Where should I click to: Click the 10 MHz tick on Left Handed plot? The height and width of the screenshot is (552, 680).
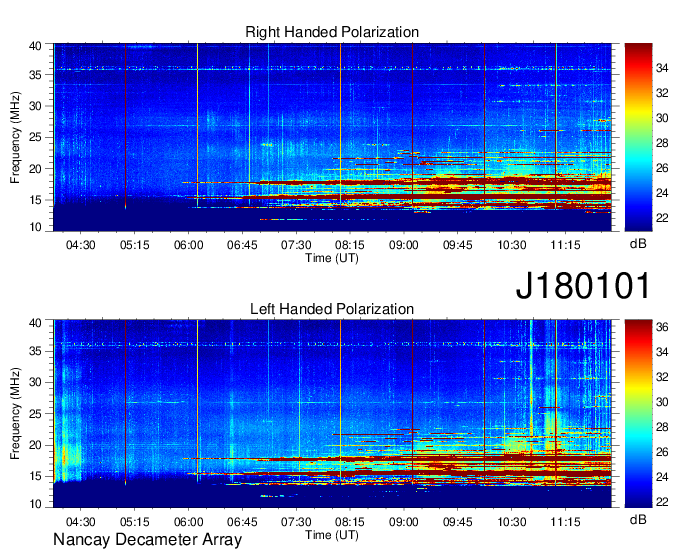coord(36,504)
